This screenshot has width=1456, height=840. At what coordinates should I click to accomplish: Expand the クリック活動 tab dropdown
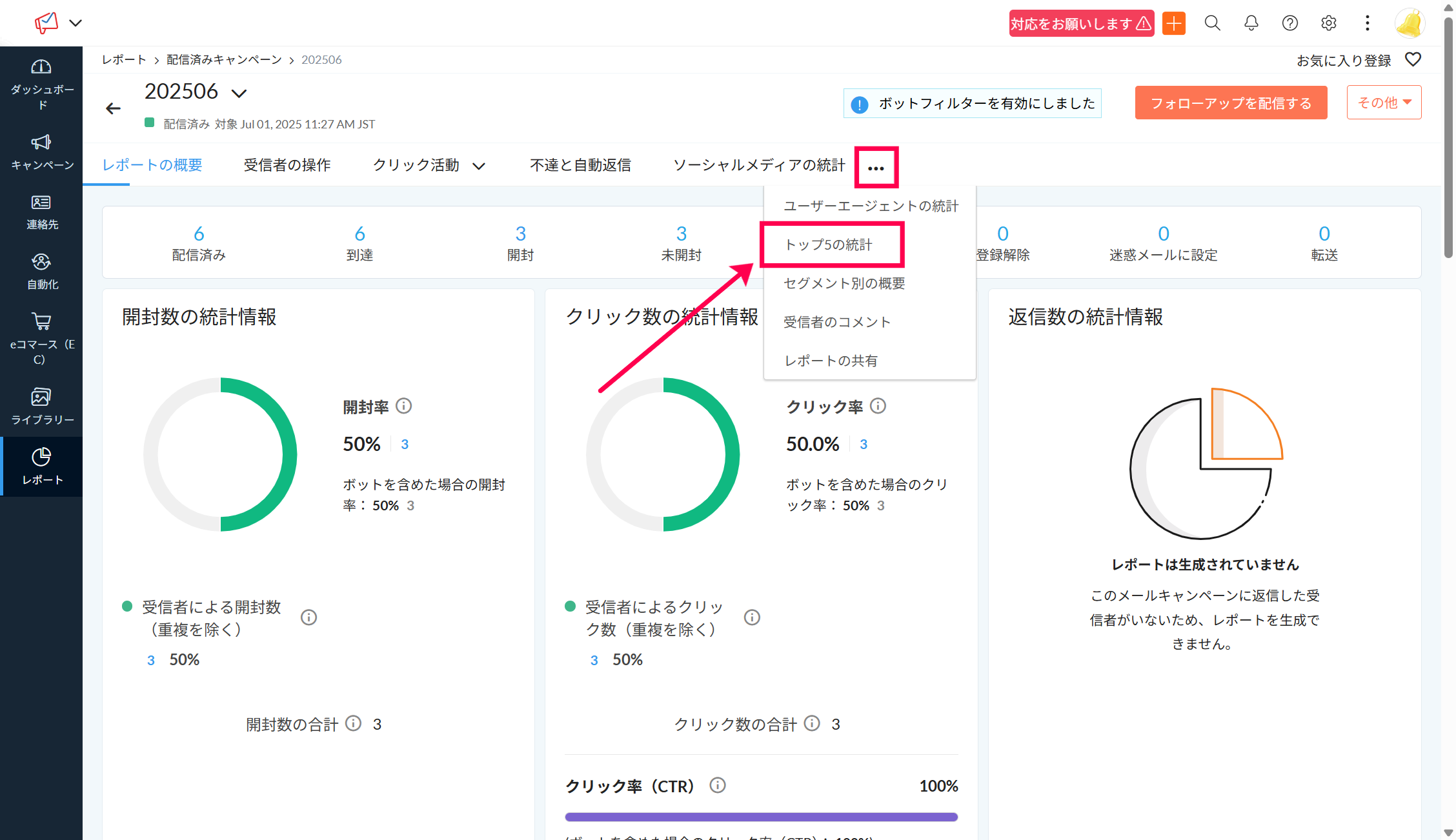pos(479,166)
